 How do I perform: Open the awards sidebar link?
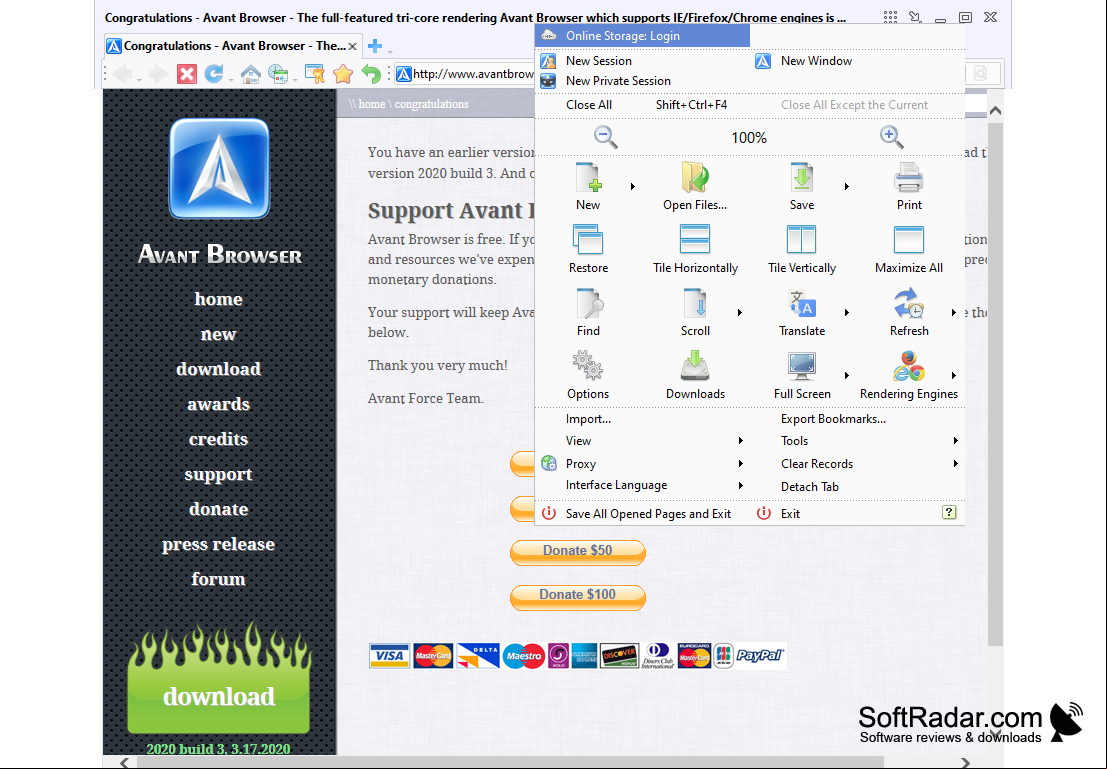coord(218,404)
